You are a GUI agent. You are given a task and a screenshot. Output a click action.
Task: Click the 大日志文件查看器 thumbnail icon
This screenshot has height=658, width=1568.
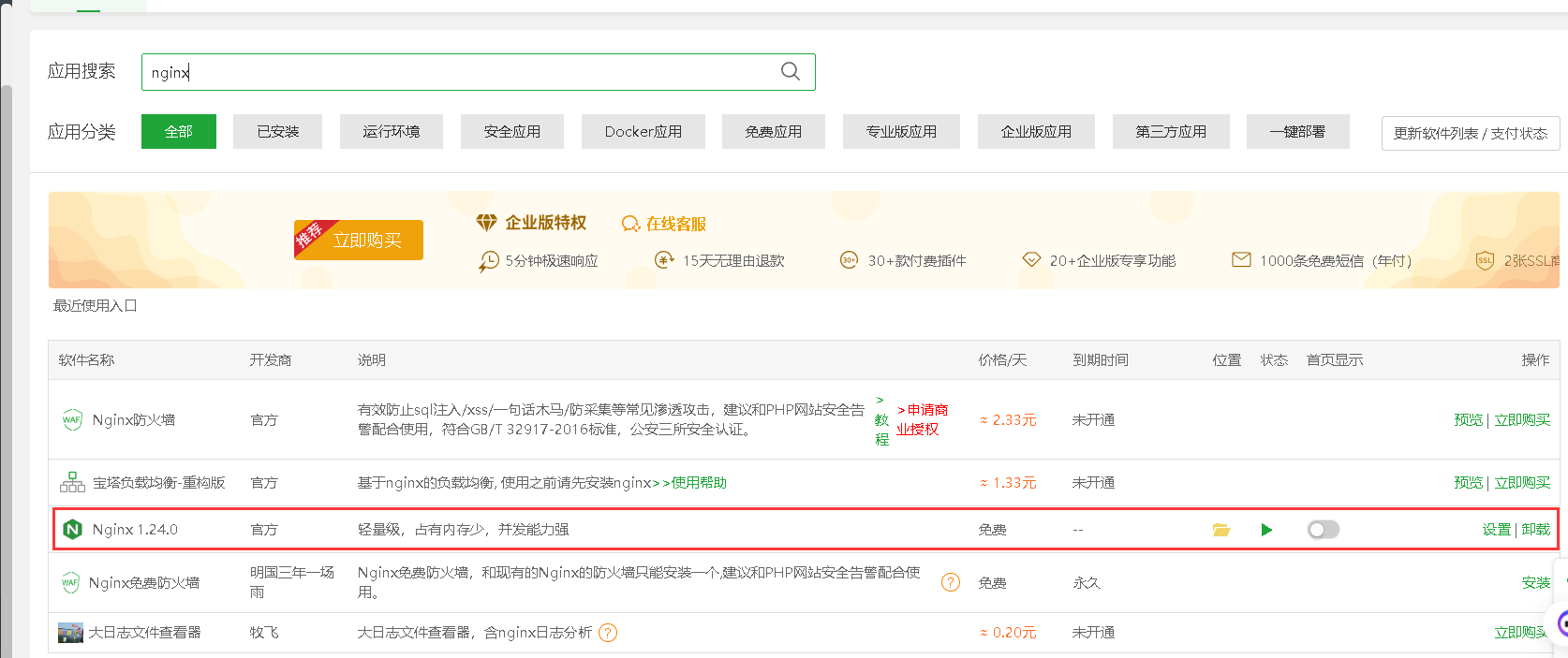click(x=70, y=633)
